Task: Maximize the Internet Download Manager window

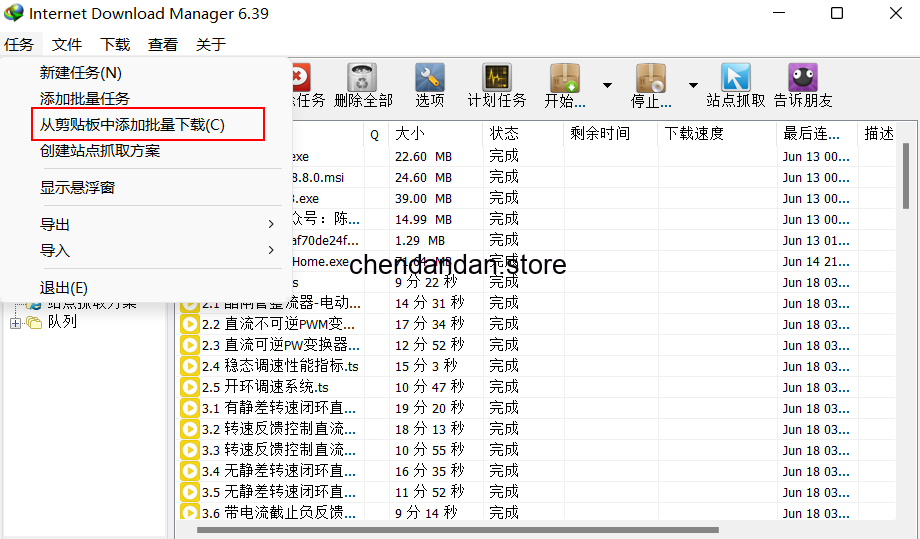Action: pyautogui.click(x=837, y=13)
